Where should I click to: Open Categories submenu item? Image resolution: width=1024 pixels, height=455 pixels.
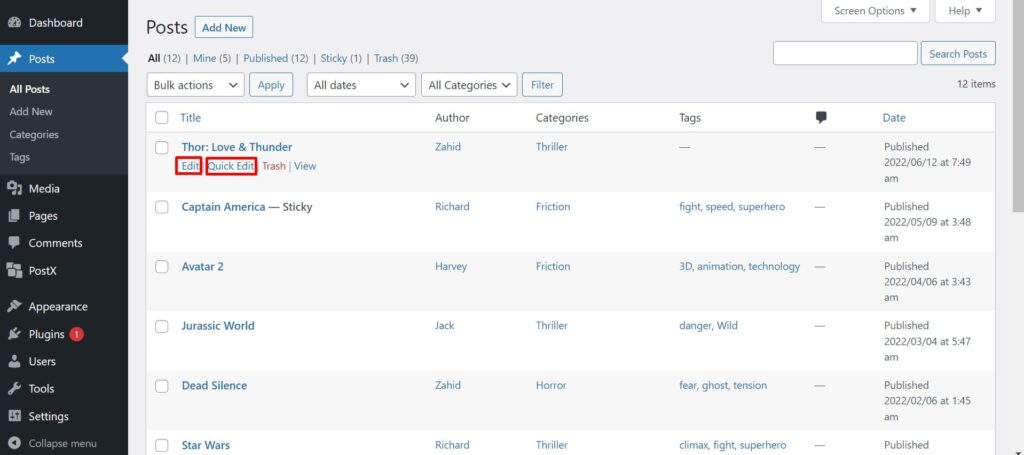(x=34, y=134)
